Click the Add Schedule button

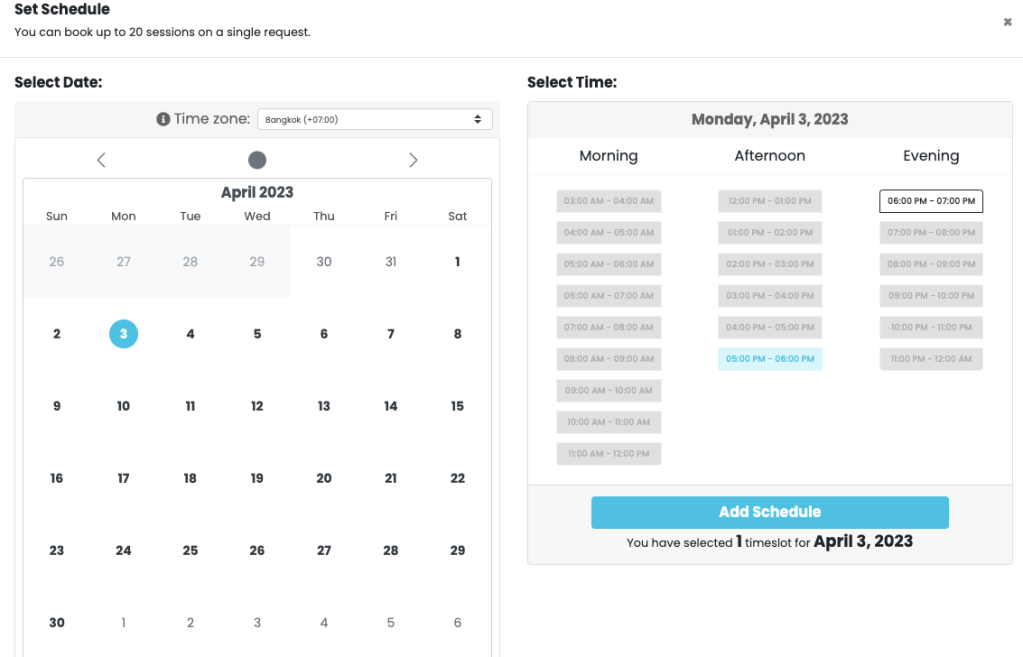[769, 512]
